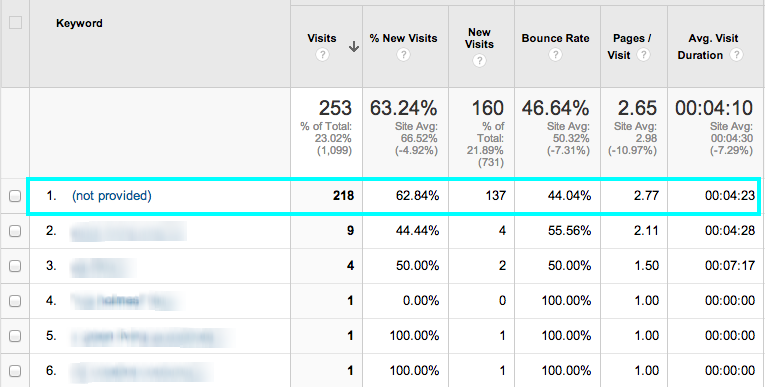Toggle the select-all checkbox in header
This screenshot has width=765, height=387.
coord(16,22)
